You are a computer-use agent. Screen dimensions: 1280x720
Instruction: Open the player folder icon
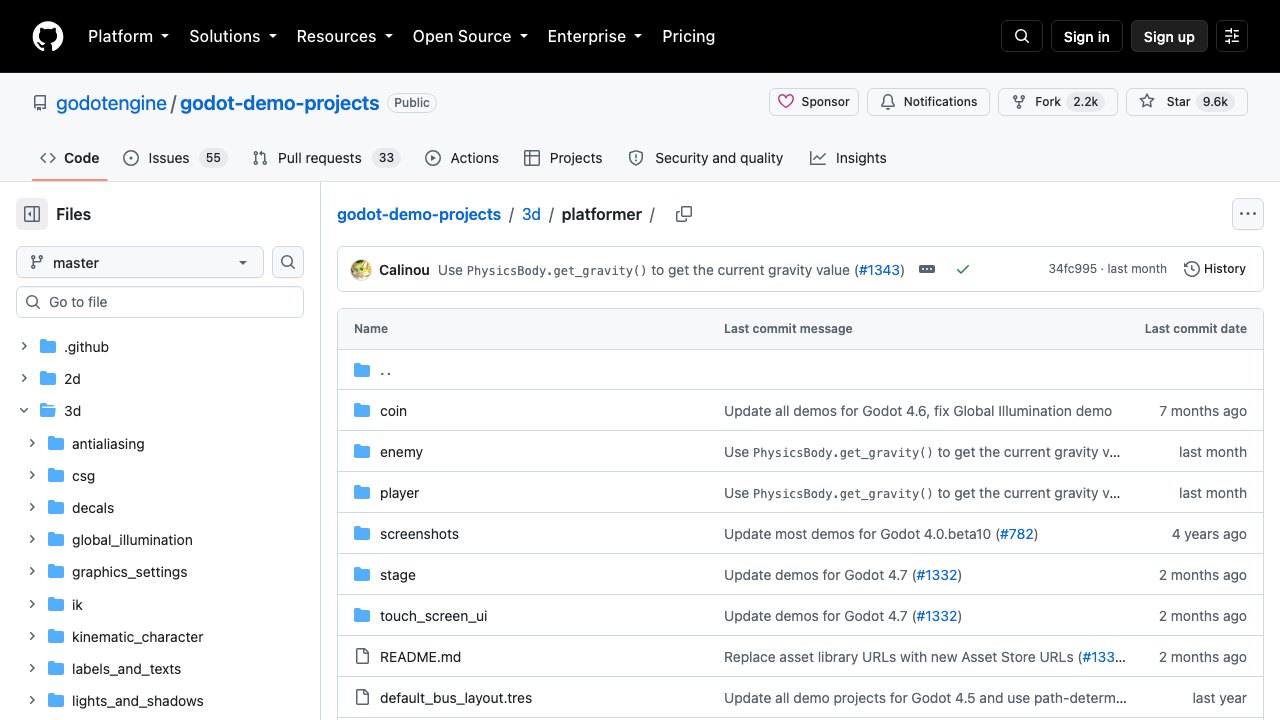coord(362,493)
